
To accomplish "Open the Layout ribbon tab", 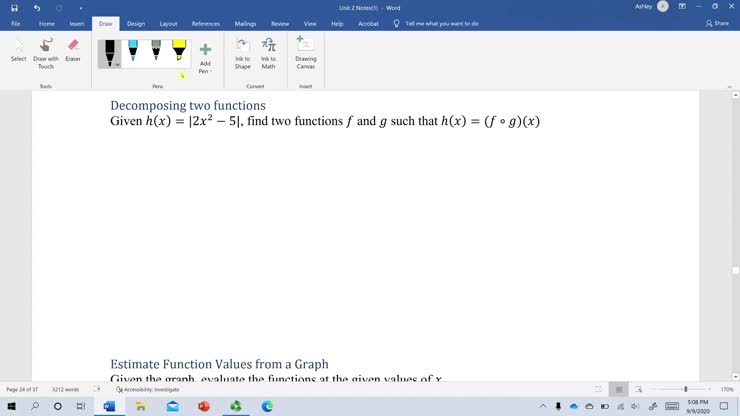I will (x=168, y=24).
